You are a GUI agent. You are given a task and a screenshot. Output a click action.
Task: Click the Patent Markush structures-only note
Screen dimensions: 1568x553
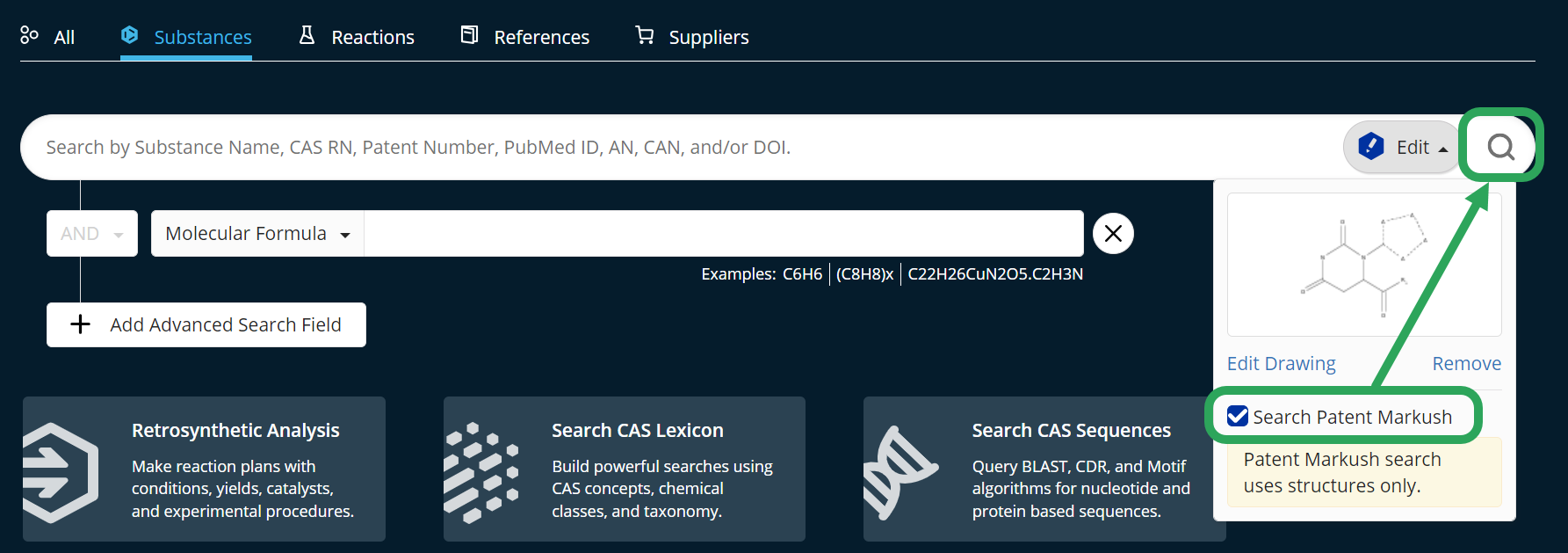1364,472
